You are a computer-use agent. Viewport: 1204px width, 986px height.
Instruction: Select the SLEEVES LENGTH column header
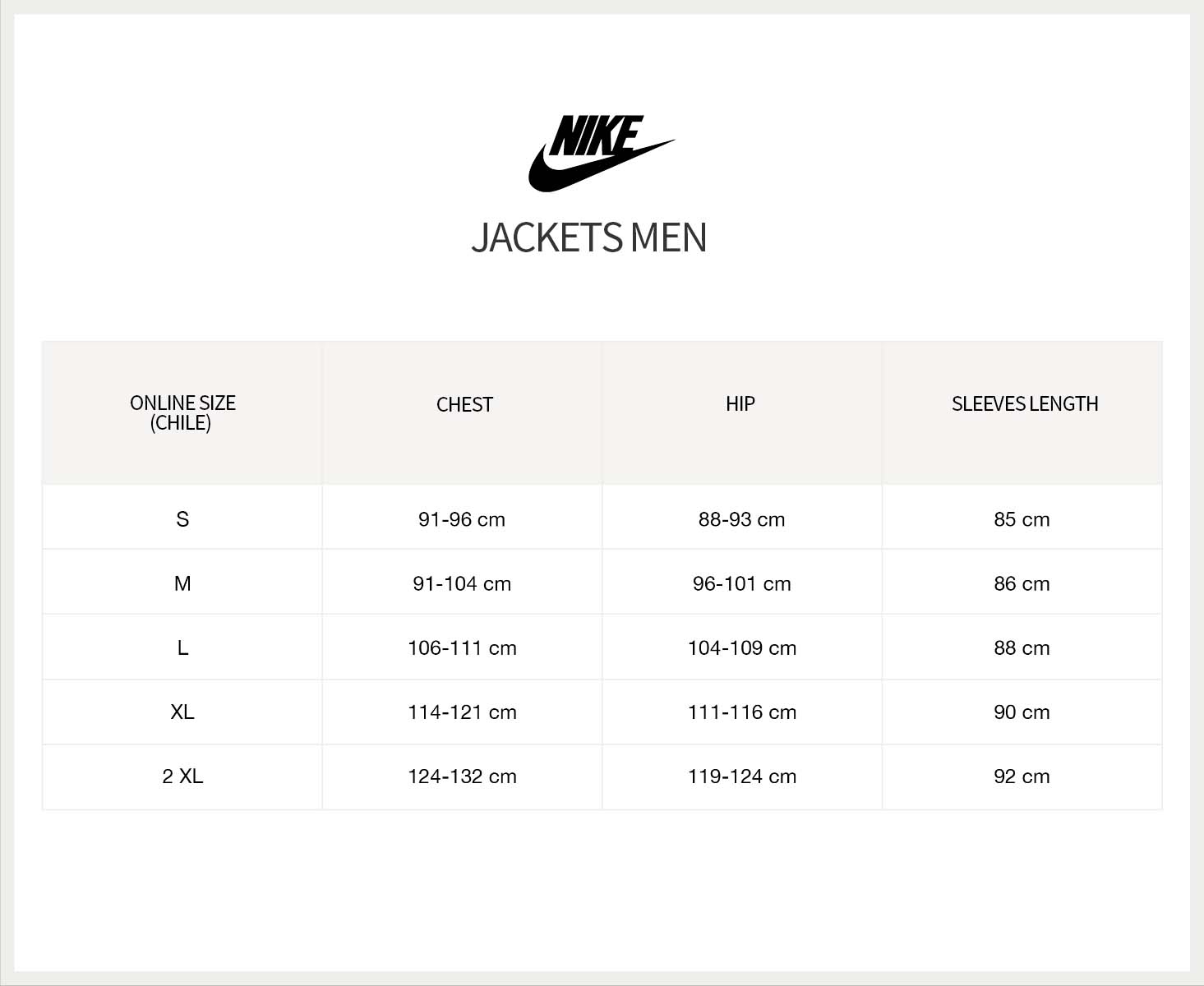1025,403
